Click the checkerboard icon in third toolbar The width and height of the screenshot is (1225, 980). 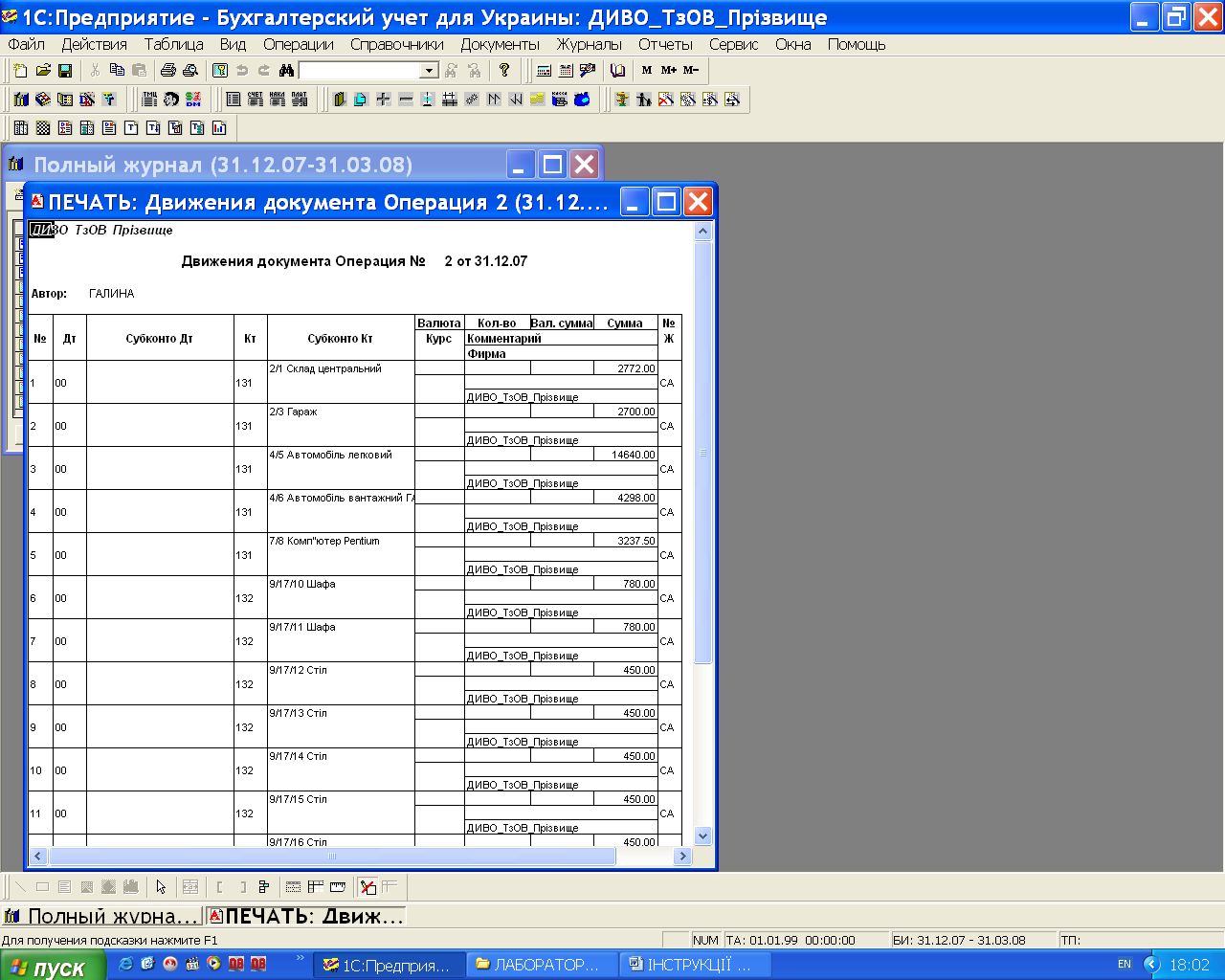43,127
